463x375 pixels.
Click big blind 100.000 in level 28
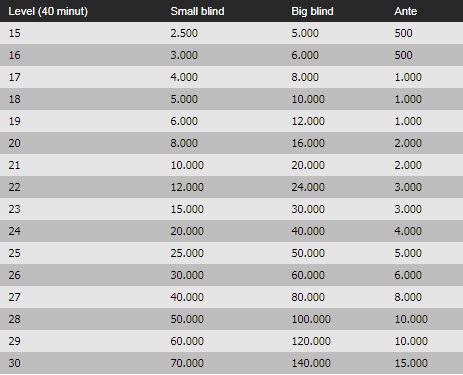coord(311,319)
